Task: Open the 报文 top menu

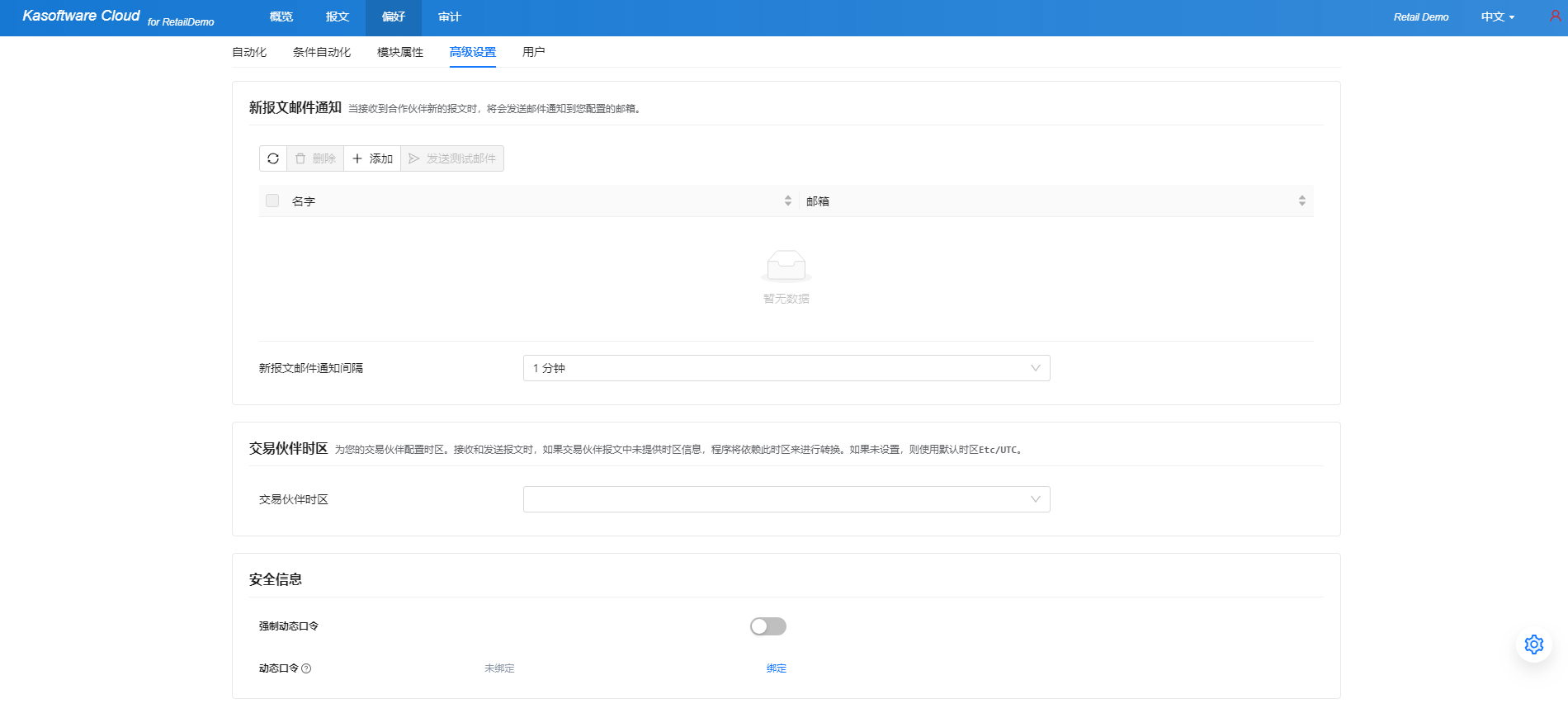Action: [338, 17]
